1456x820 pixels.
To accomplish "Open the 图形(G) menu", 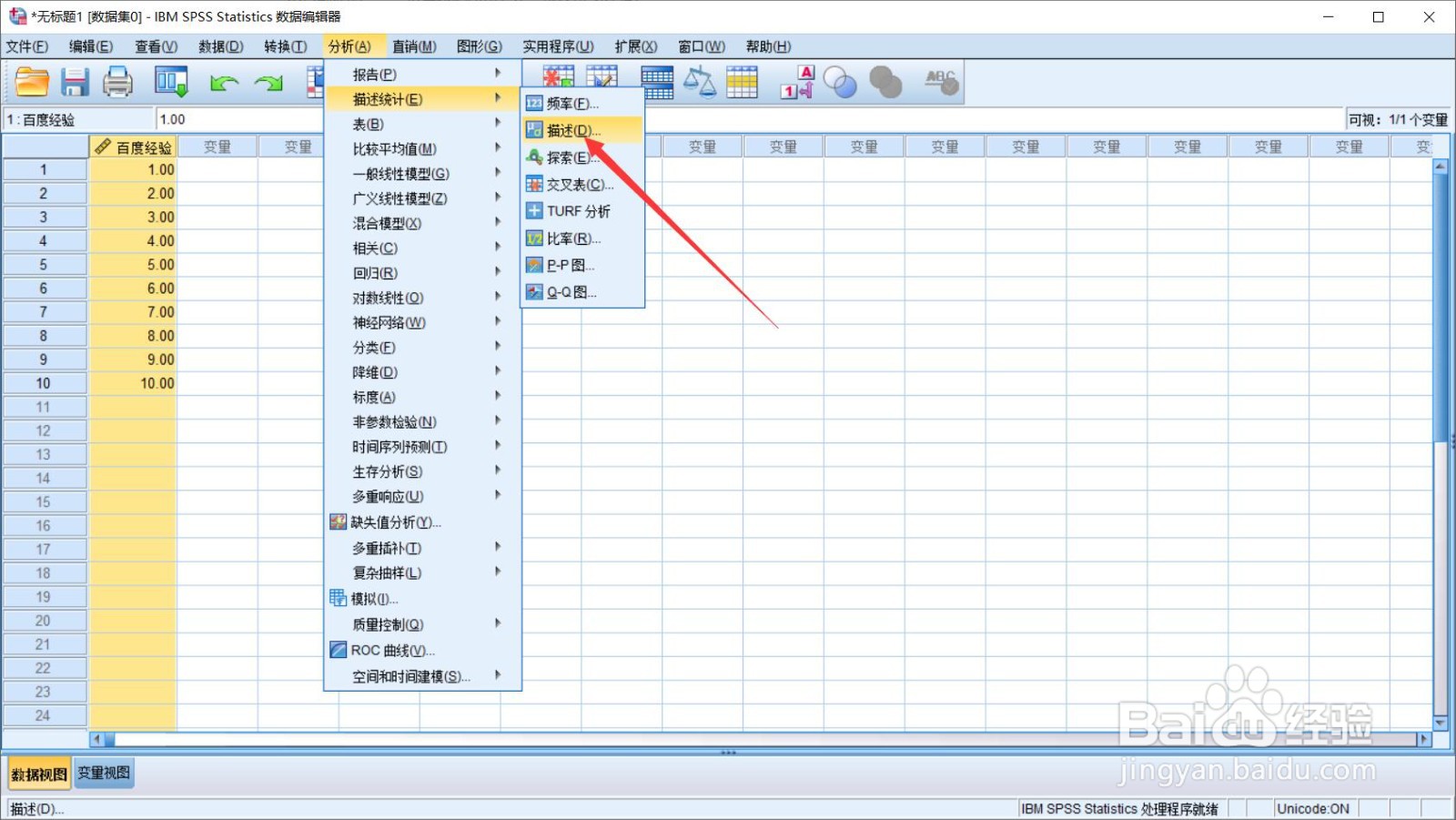I will [480, 46].
